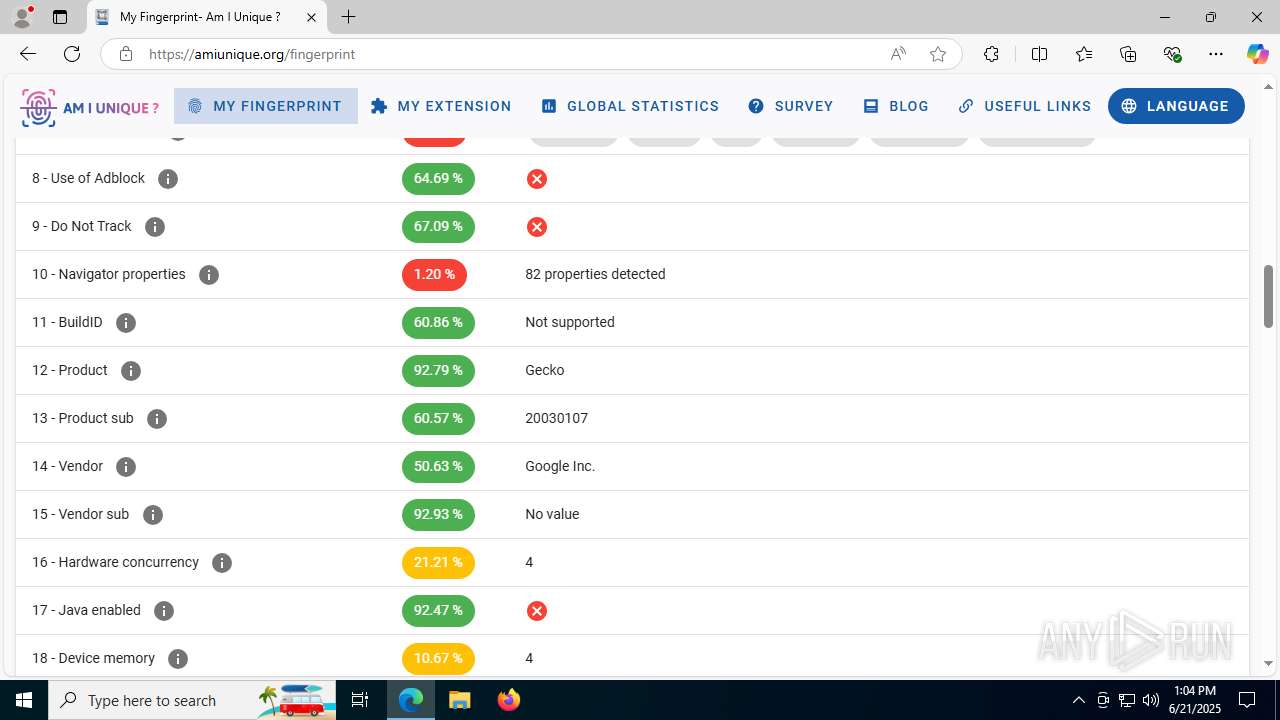Viewport: 1280px width, 720px height.
Task: Open browser Extensions menu
Action: [991, 54]
